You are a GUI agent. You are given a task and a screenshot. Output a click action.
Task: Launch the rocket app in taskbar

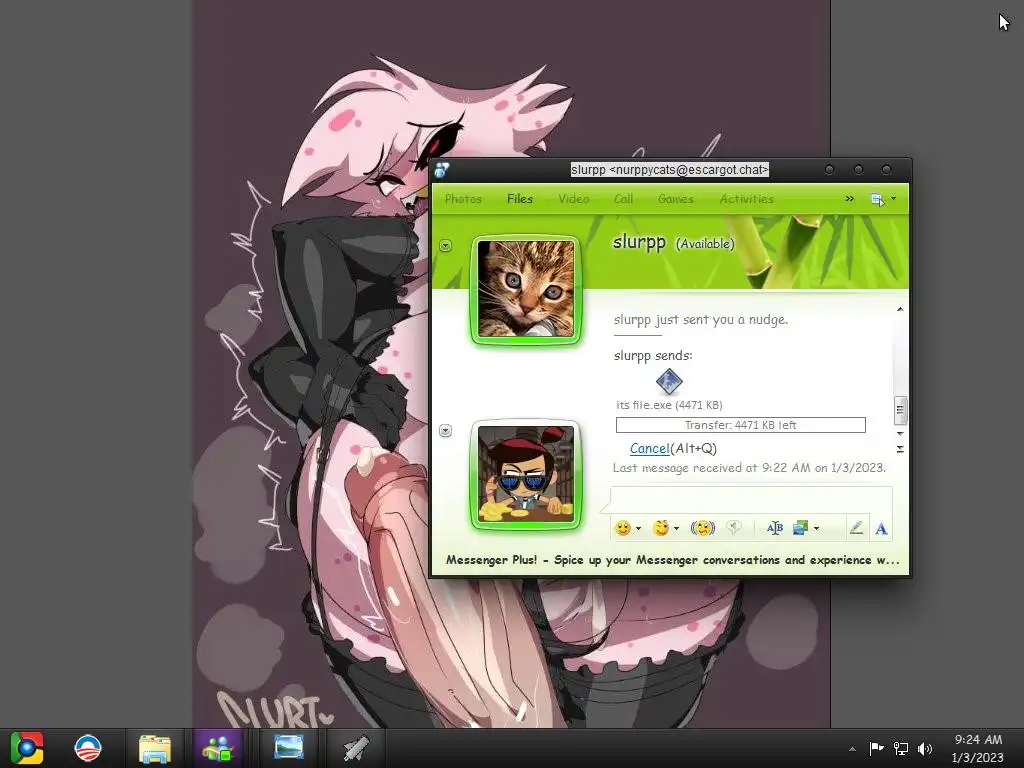click(357, 748)
